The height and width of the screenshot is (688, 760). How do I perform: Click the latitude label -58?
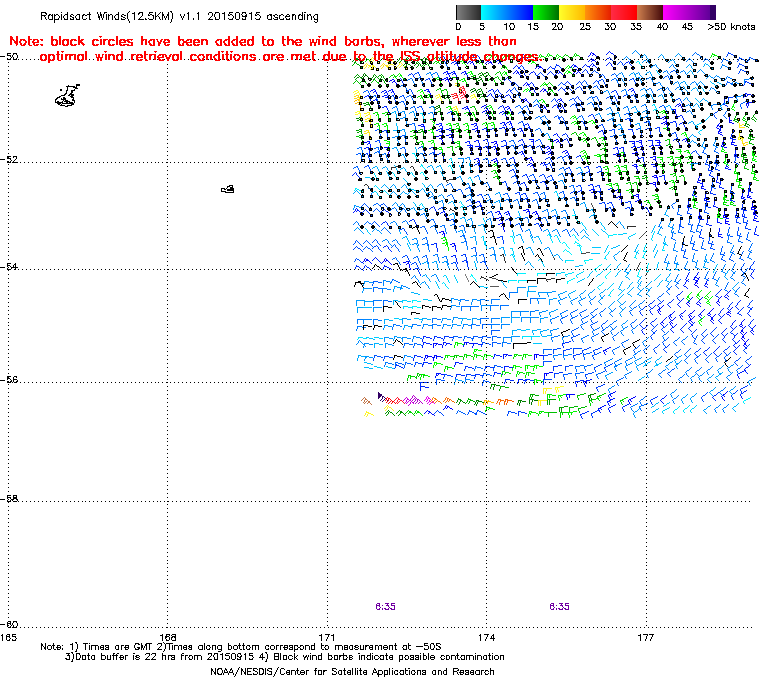tap(9, 498)
